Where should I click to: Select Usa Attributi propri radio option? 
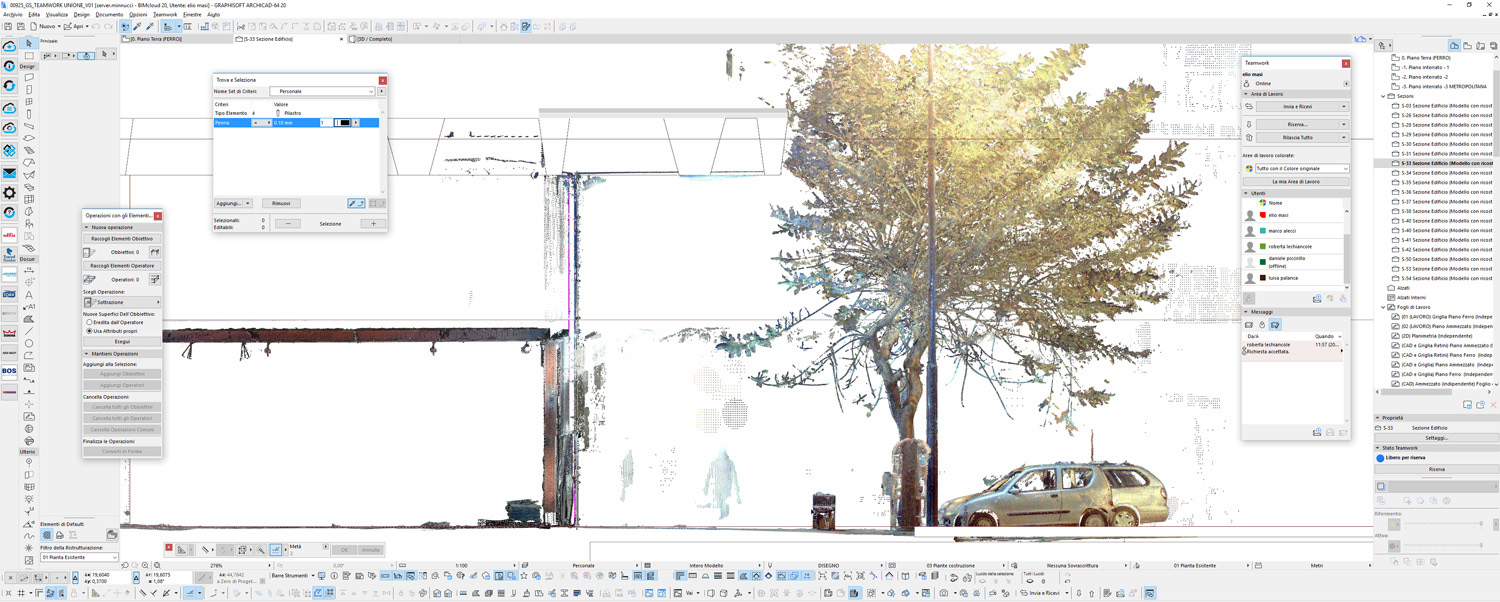point(90,331)
